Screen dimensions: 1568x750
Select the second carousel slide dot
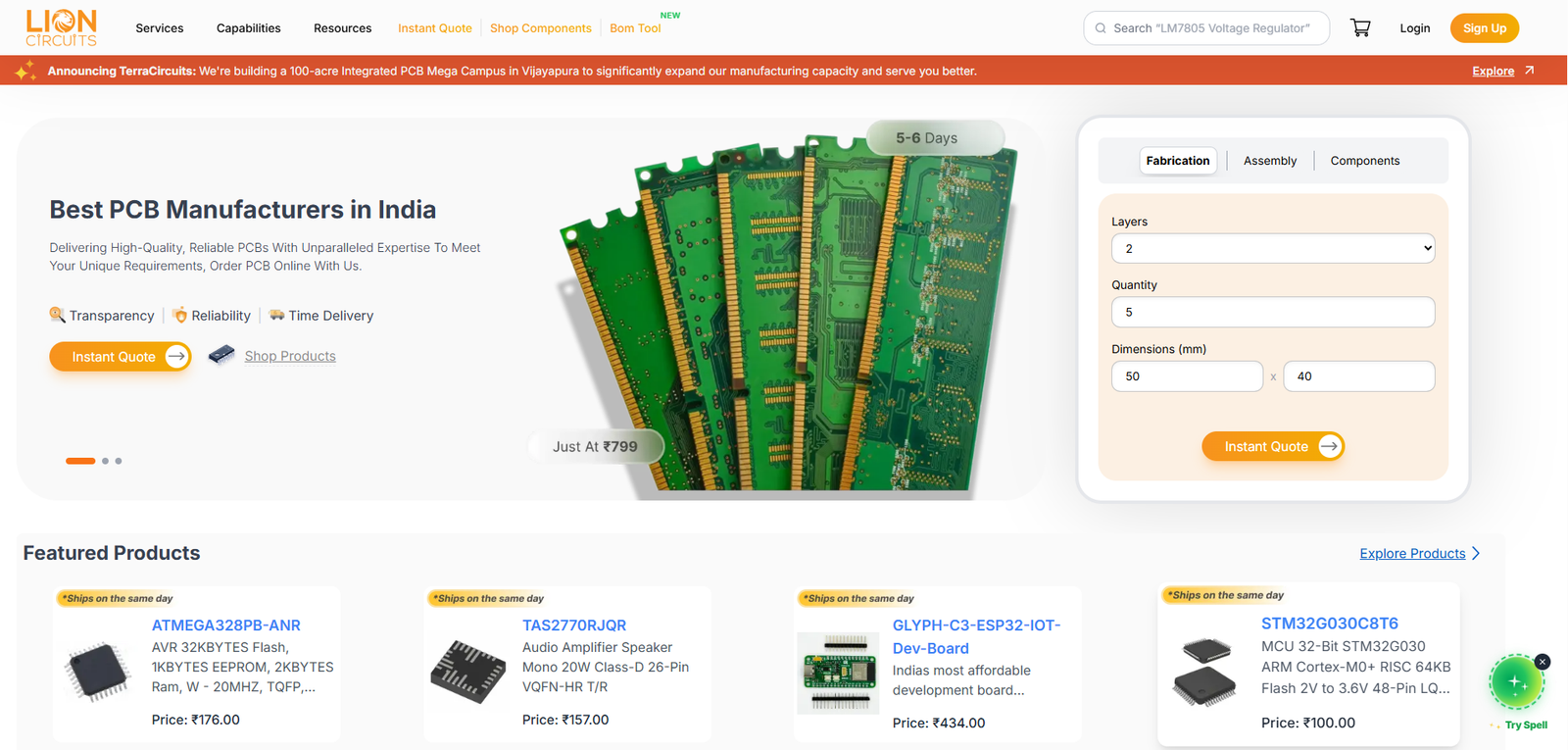[x=105, y=461]
